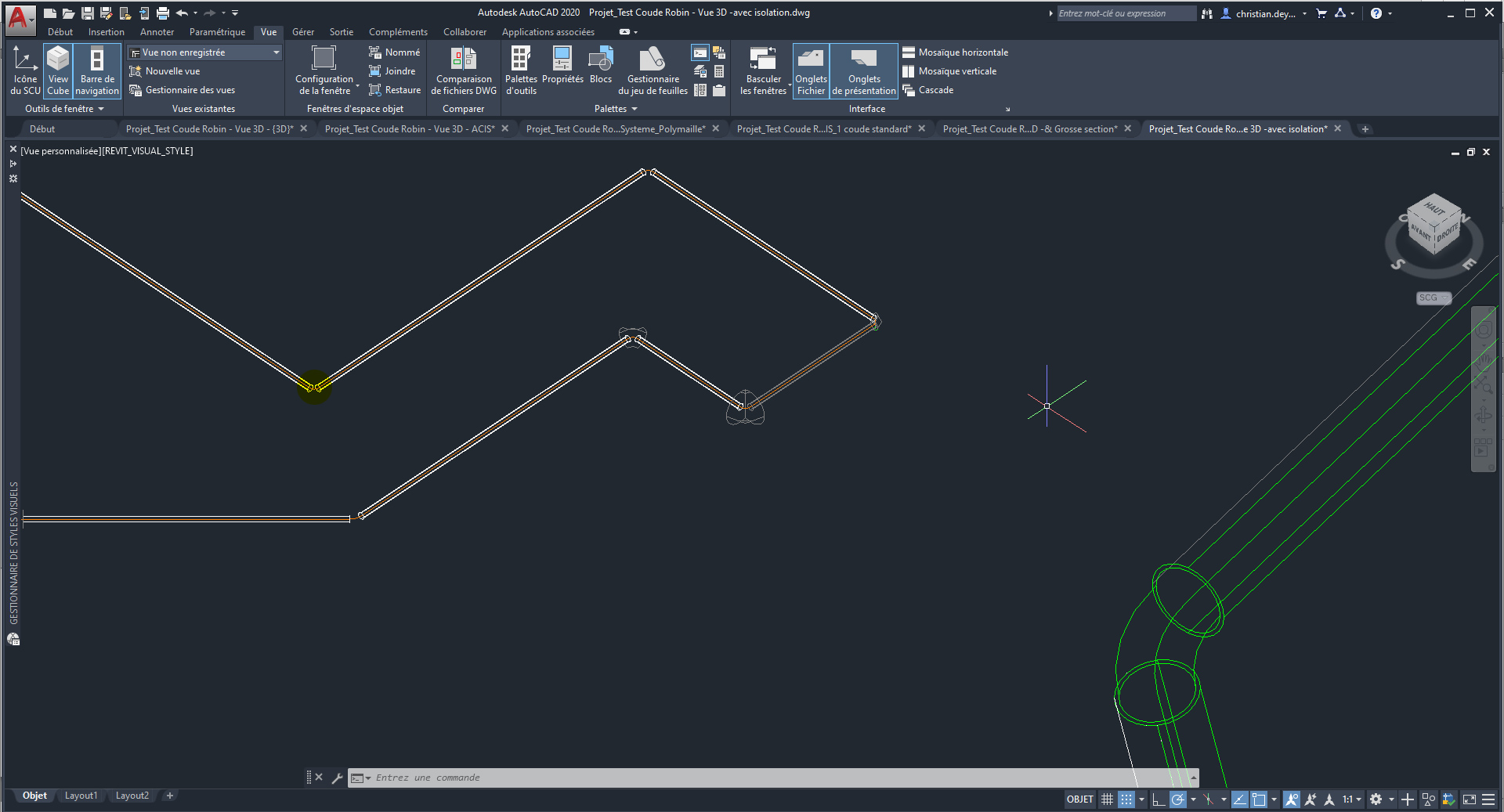Switch to the Vue 3D - ACIS drawing tab
1504x812 pixels.
pyautogui.click(x=409, y=129)
